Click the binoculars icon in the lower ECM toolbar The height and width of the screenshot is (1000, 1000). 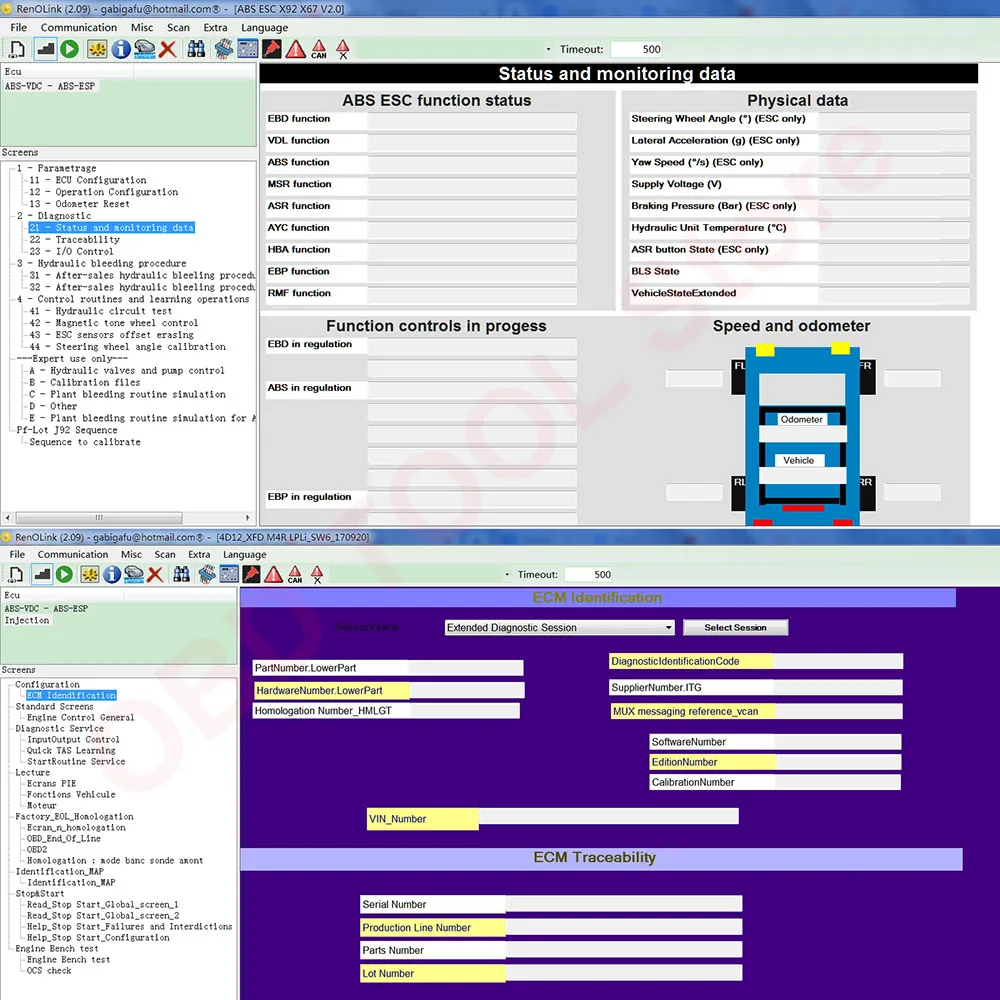(x=182, y=574)
